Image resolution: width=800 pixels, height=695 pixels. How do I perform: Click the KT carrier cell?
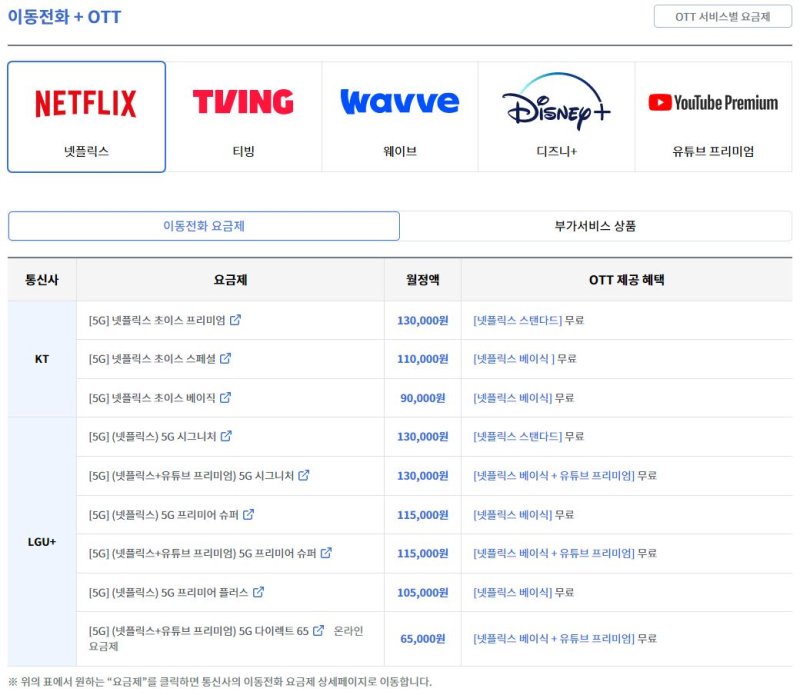(42, 359)
